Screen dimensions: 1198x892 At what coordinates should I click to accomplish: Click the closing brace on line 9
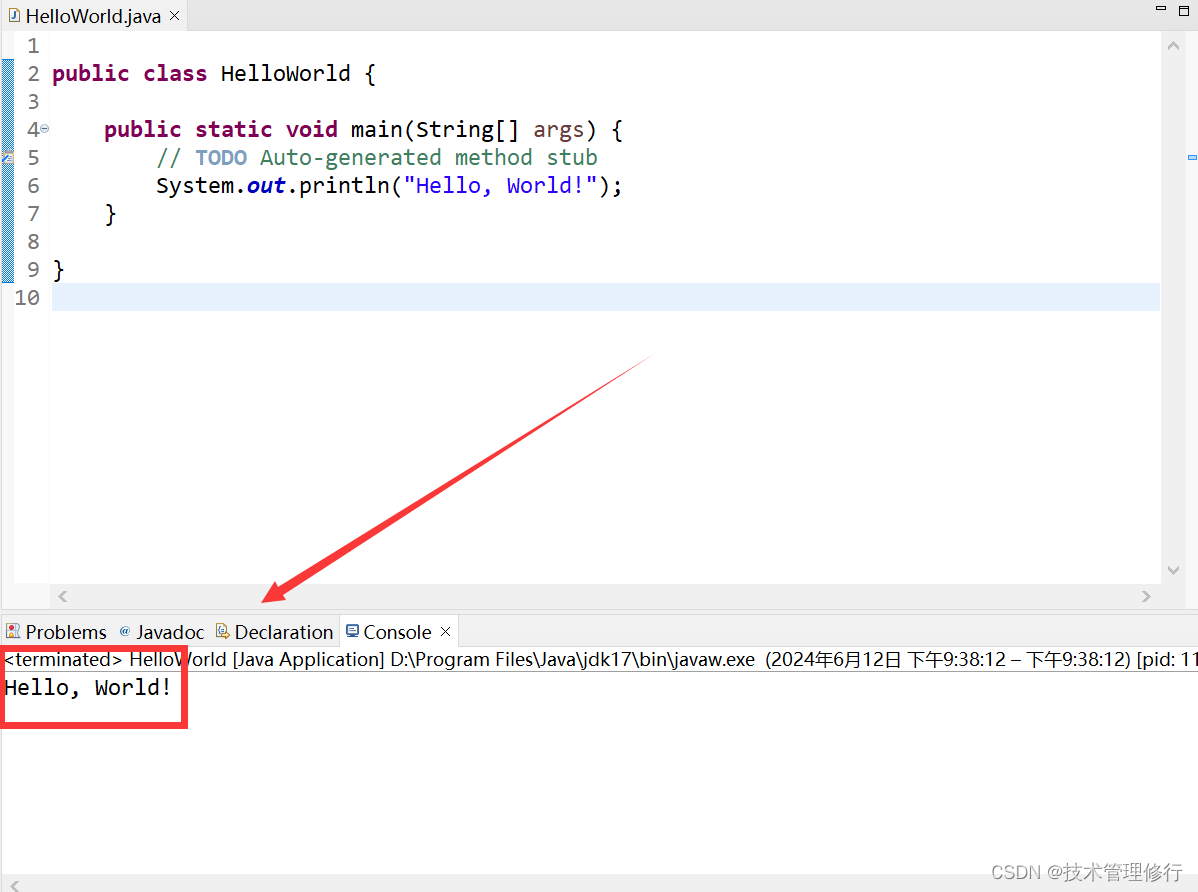[58, 270]
